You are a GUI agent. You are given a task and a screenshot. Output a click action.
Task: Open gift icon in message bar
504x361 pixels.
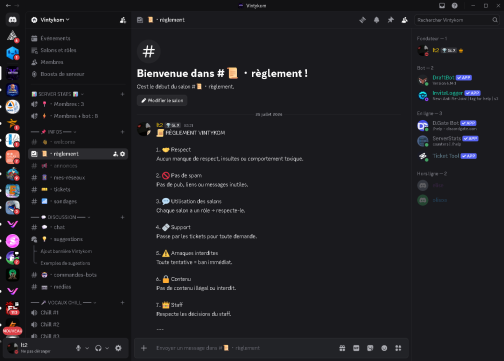pos(342,348)
